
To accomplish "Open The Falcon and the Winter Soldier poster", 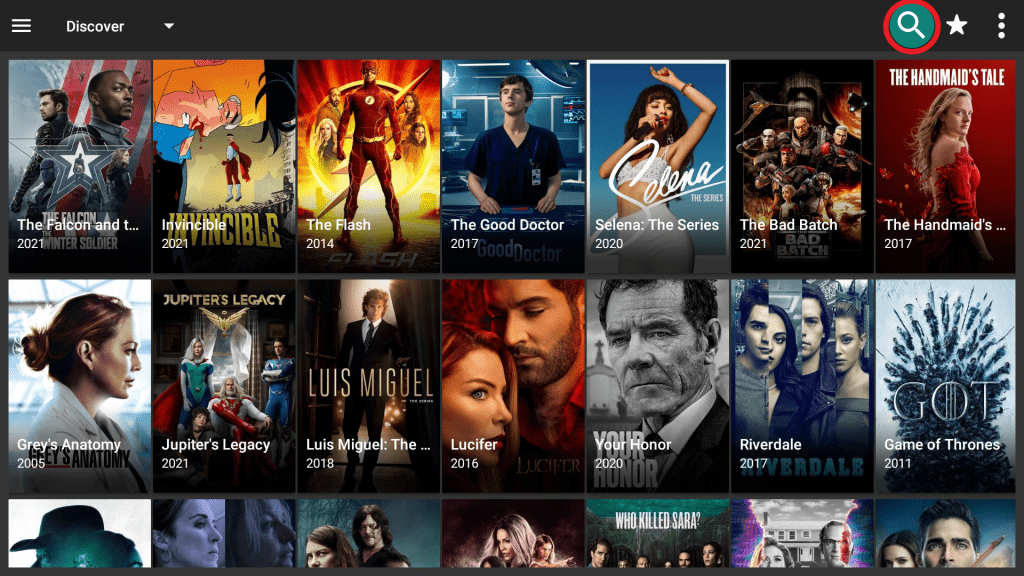I will pos(80,166).
